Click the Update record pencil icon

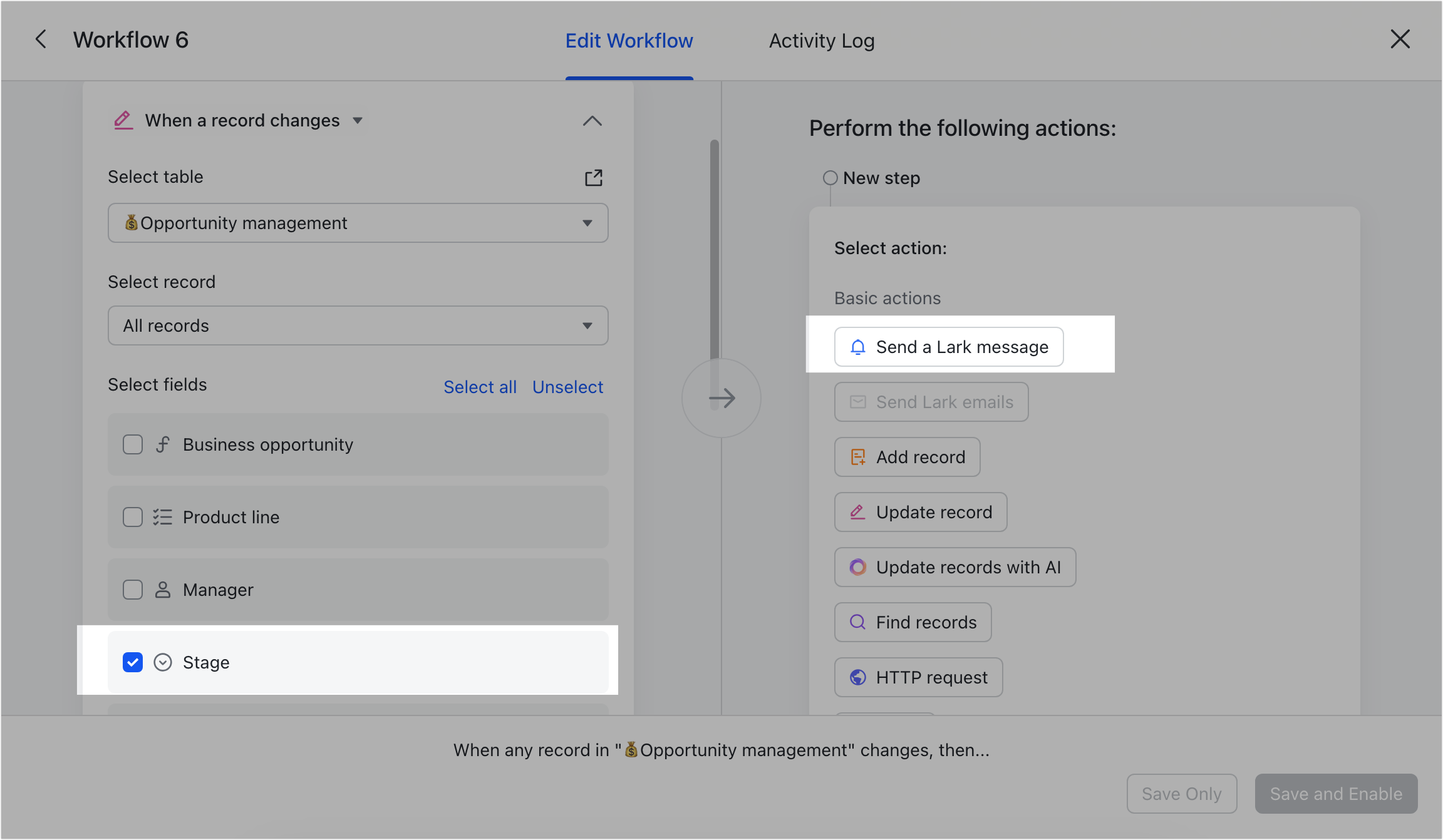(x=858, y=512)
